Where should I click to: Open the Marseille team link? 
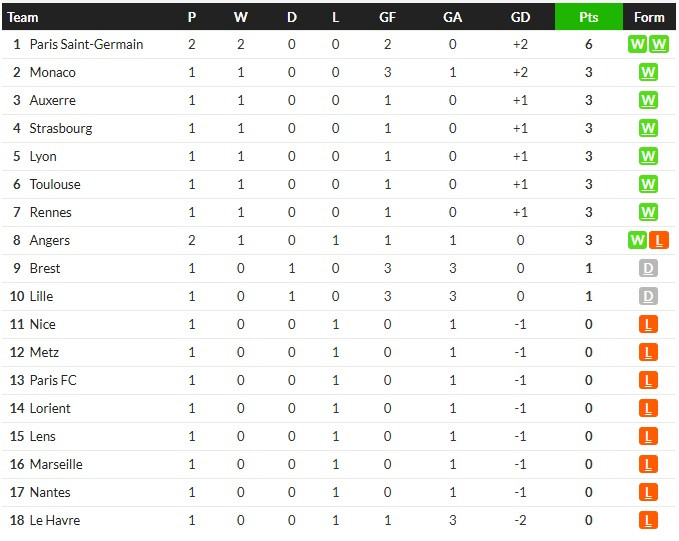point(56,464)
